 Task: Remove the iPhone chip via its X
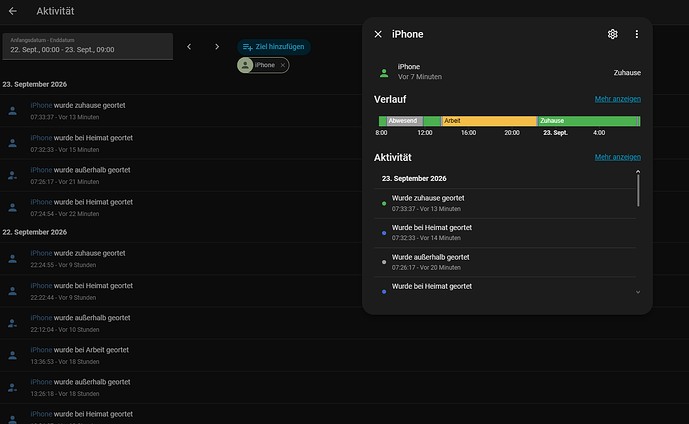[x=283, y=65]
